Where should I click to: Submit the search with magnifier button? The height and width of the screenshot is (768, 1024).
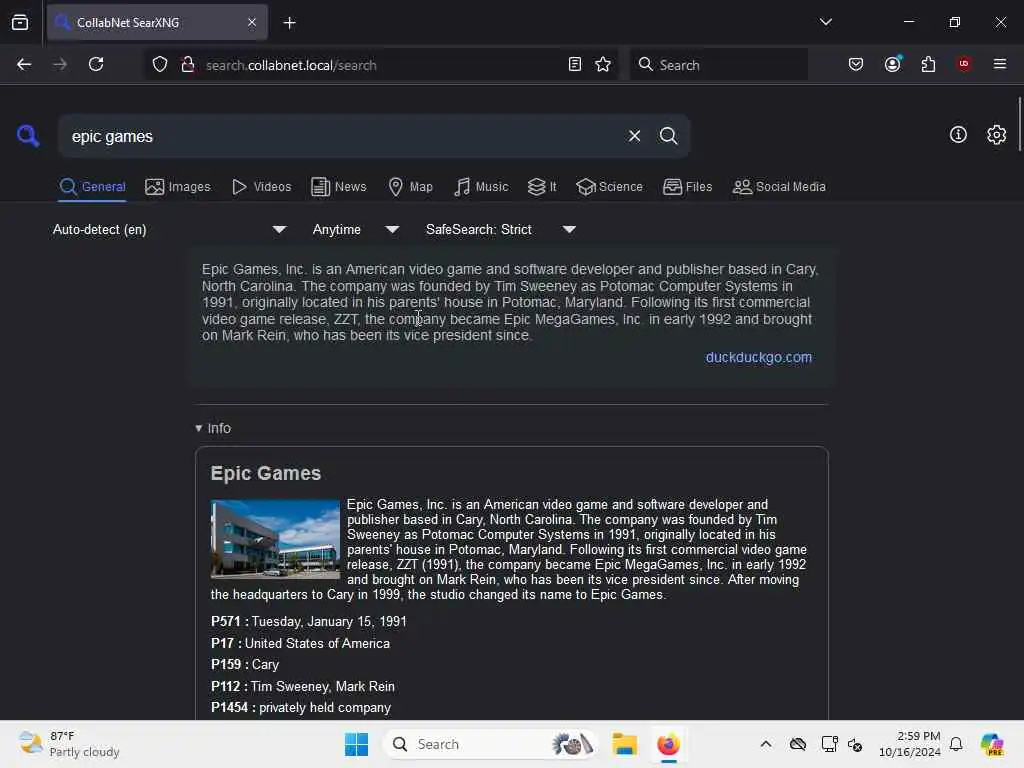668,136
